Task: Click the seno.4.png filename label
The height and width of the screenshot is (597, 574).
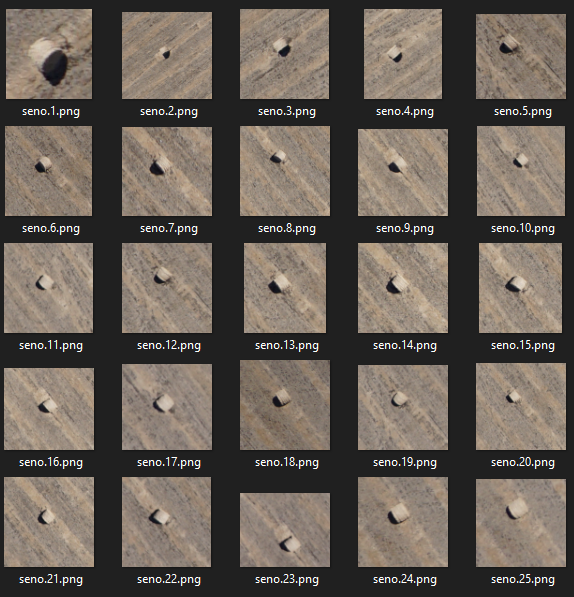Action: 405,112
